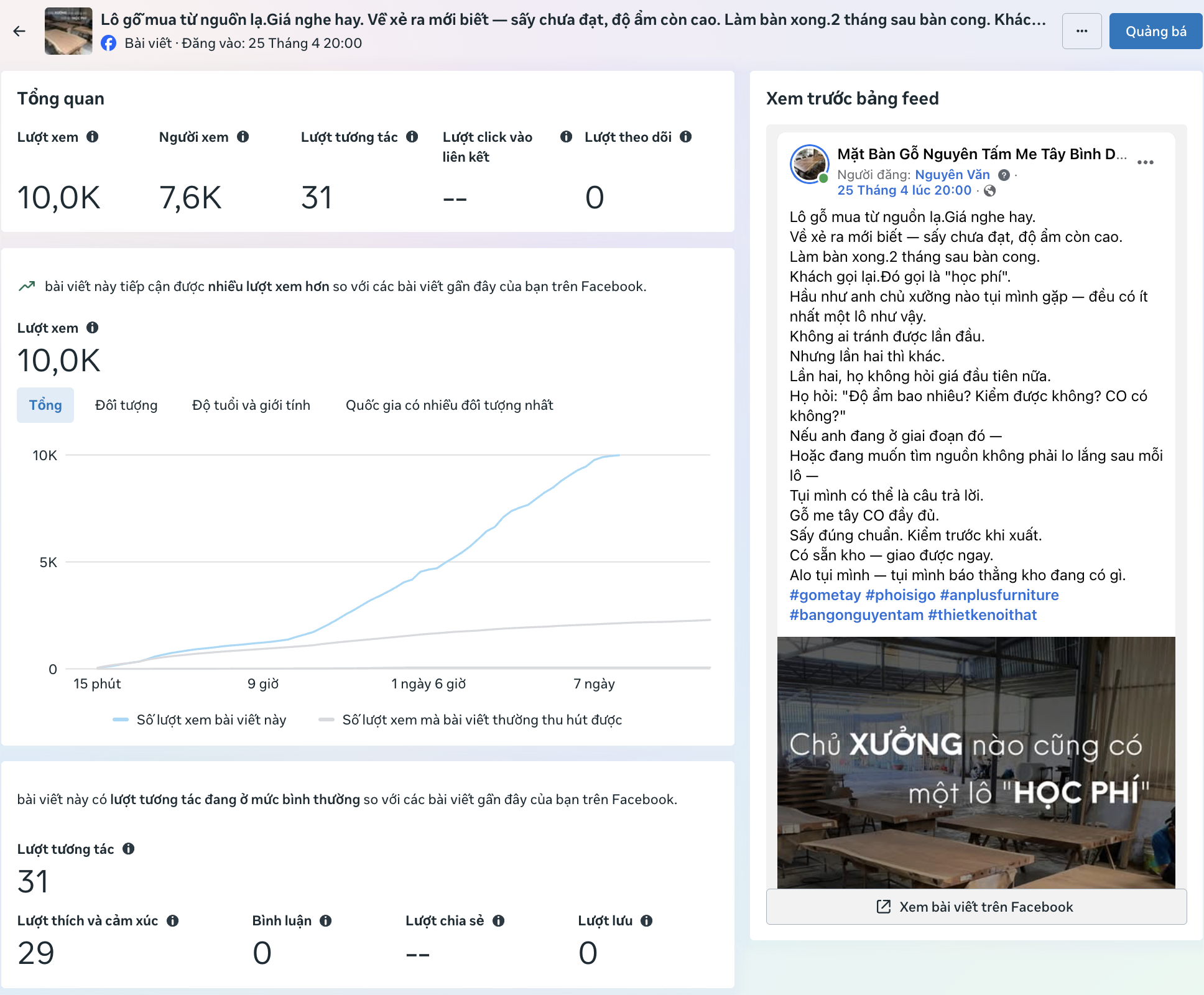
Task: Click the Nguyên Văn poster name link
Action: (952, 175)
